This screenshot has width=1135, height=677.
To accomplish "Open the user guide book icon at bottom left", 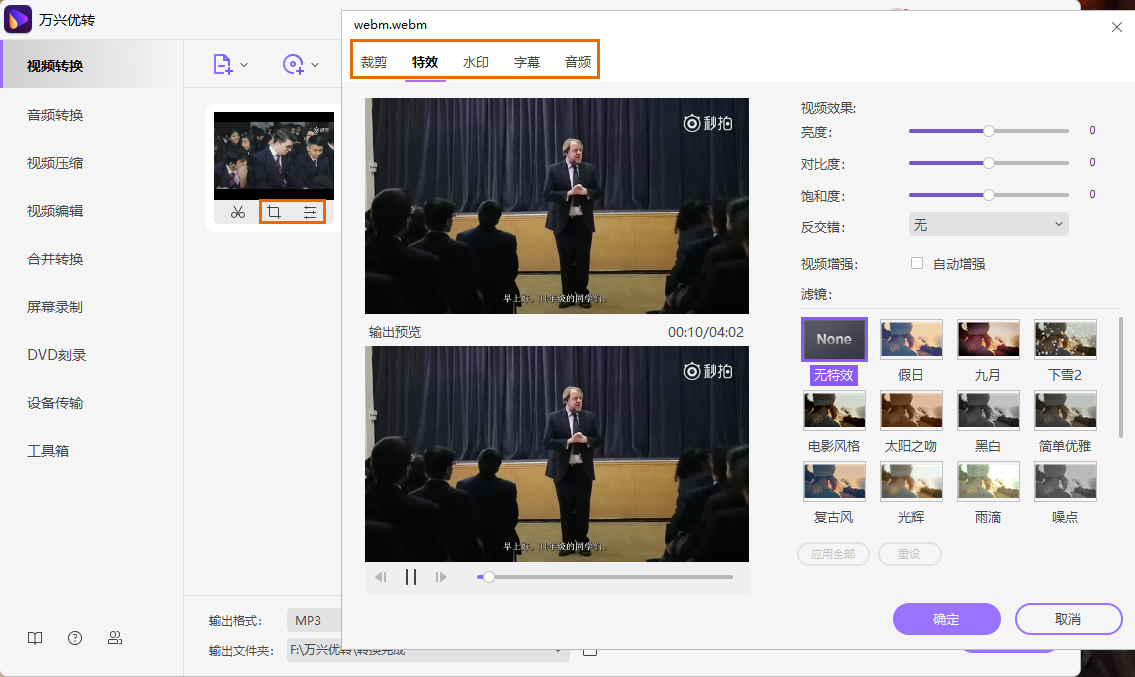I will coord(35,638).
